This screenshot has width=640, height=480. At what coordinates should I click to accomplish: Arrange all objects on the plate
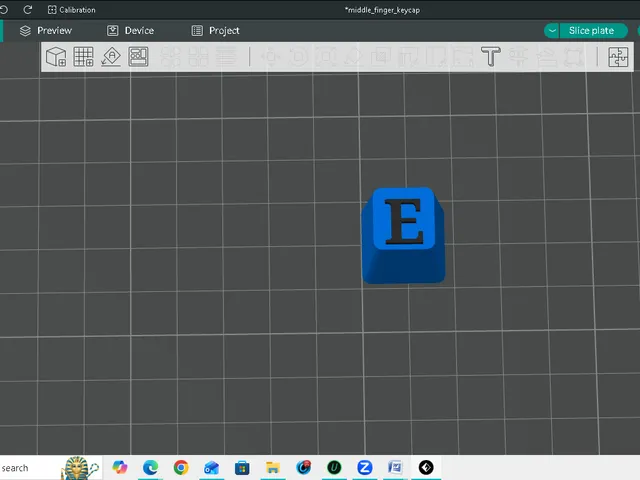138,57
